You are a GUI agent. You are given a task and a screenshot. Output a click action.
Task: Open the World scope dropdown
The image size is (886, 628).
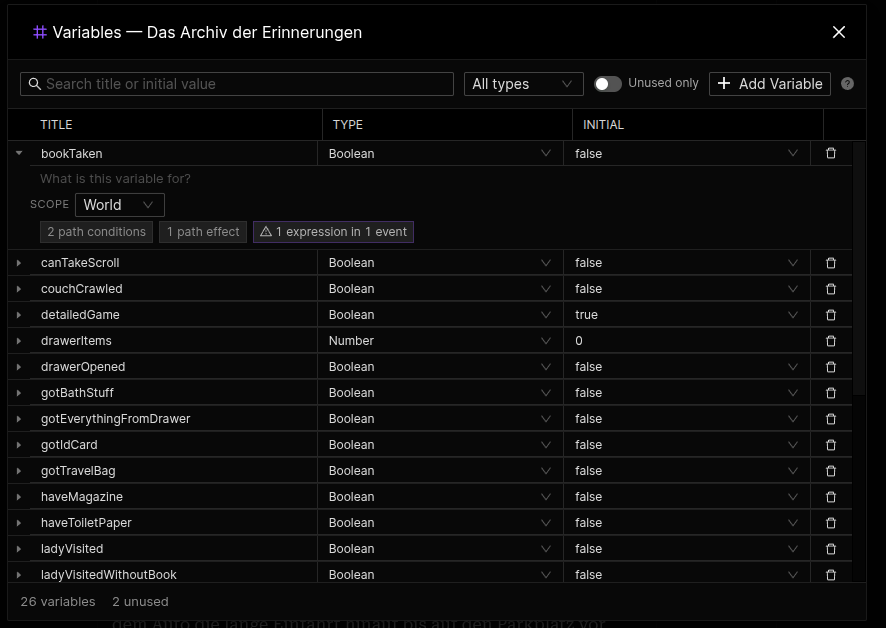click(x=120, y=205)
